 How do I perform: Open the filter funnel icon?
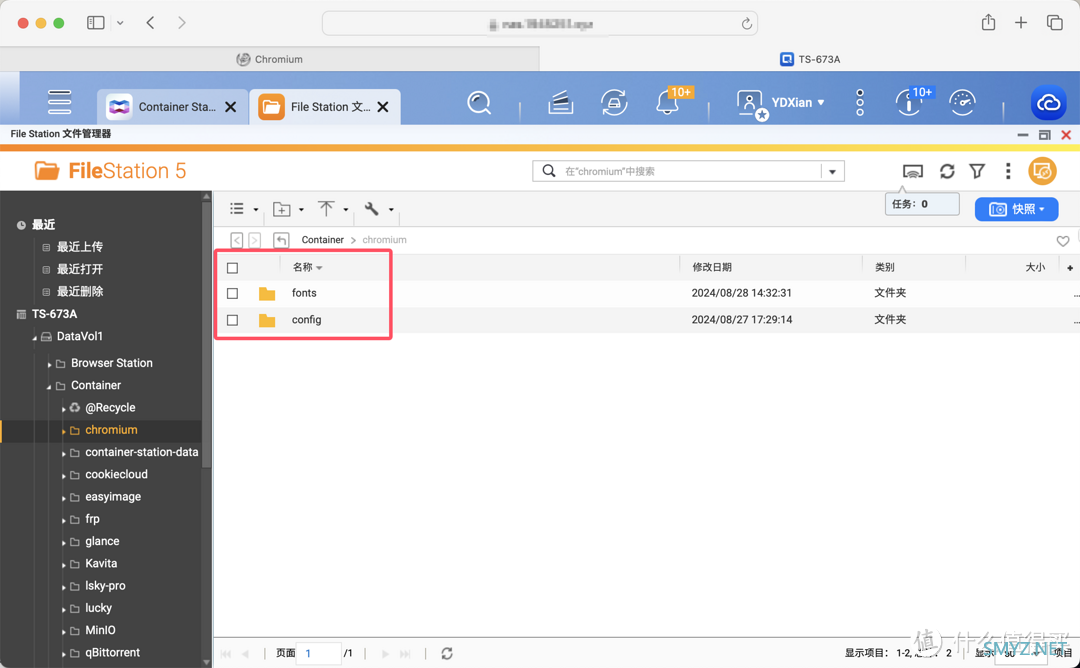pos(977,172)
